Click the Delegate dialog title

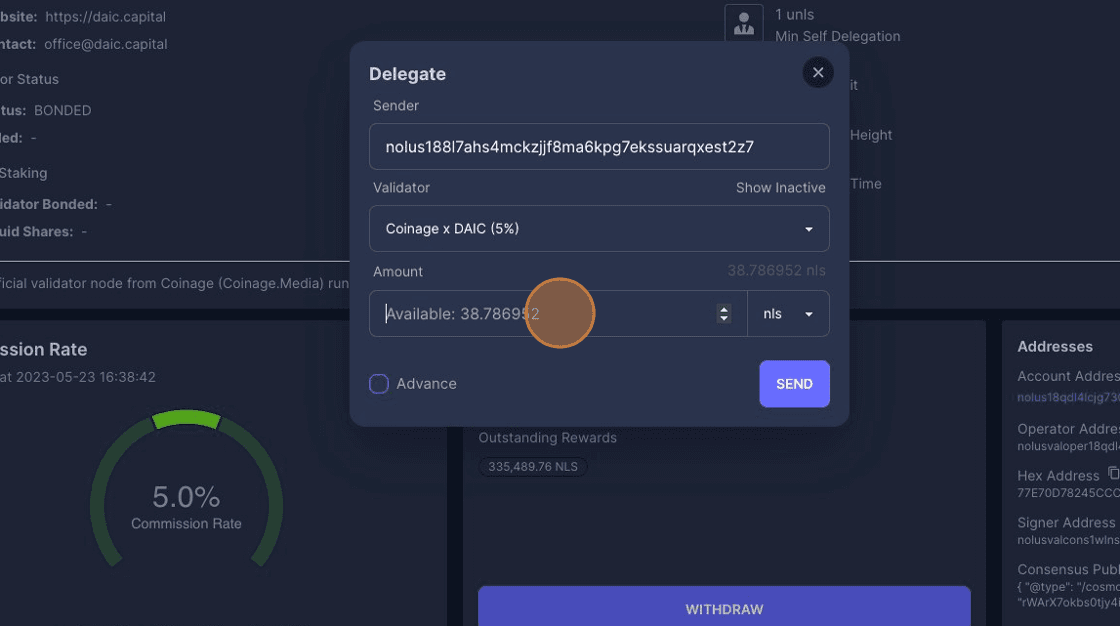[407, 74]
